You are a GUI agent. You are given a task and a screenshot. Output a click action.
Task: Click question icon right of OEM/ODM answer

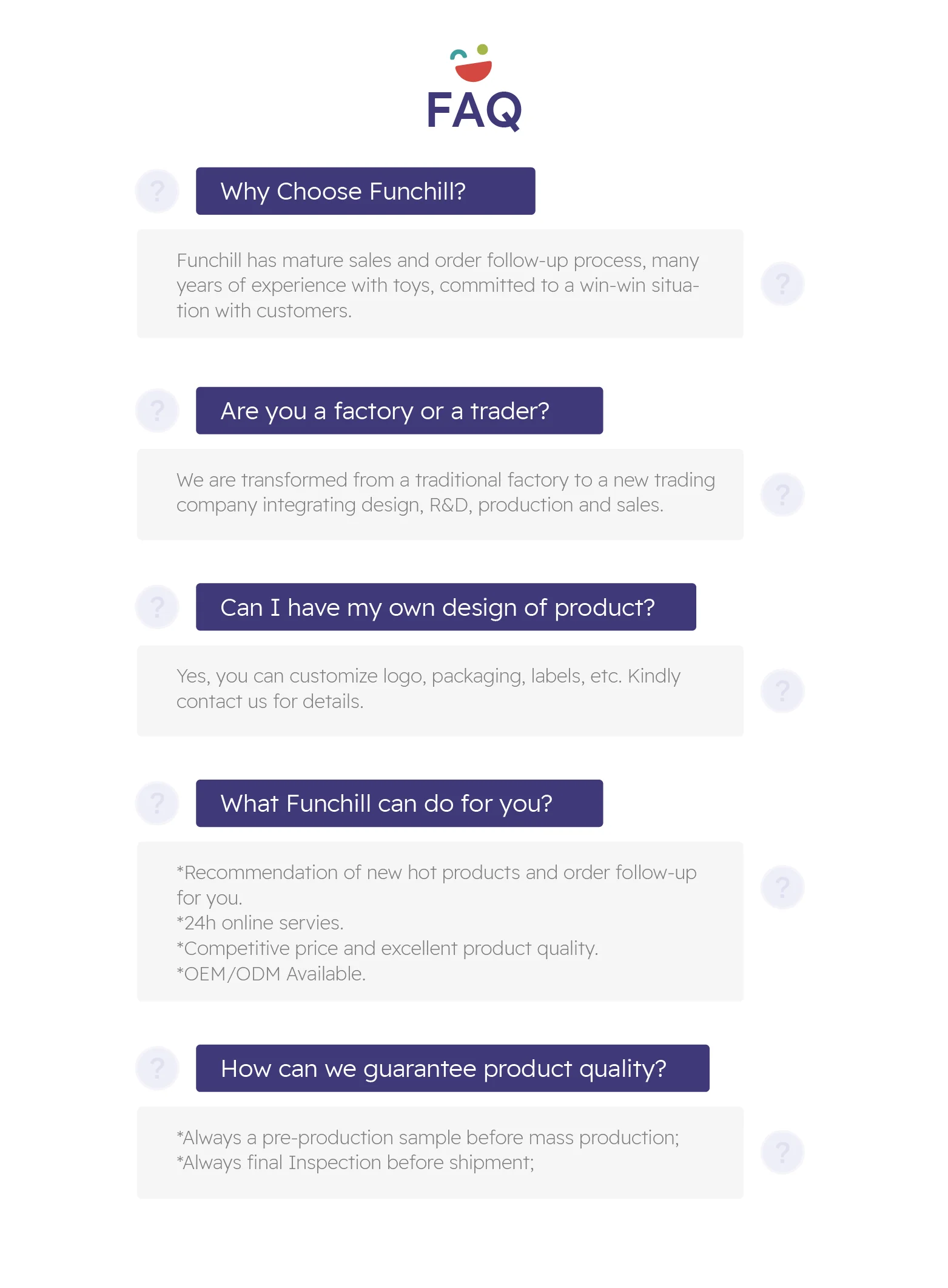(782, 887)
